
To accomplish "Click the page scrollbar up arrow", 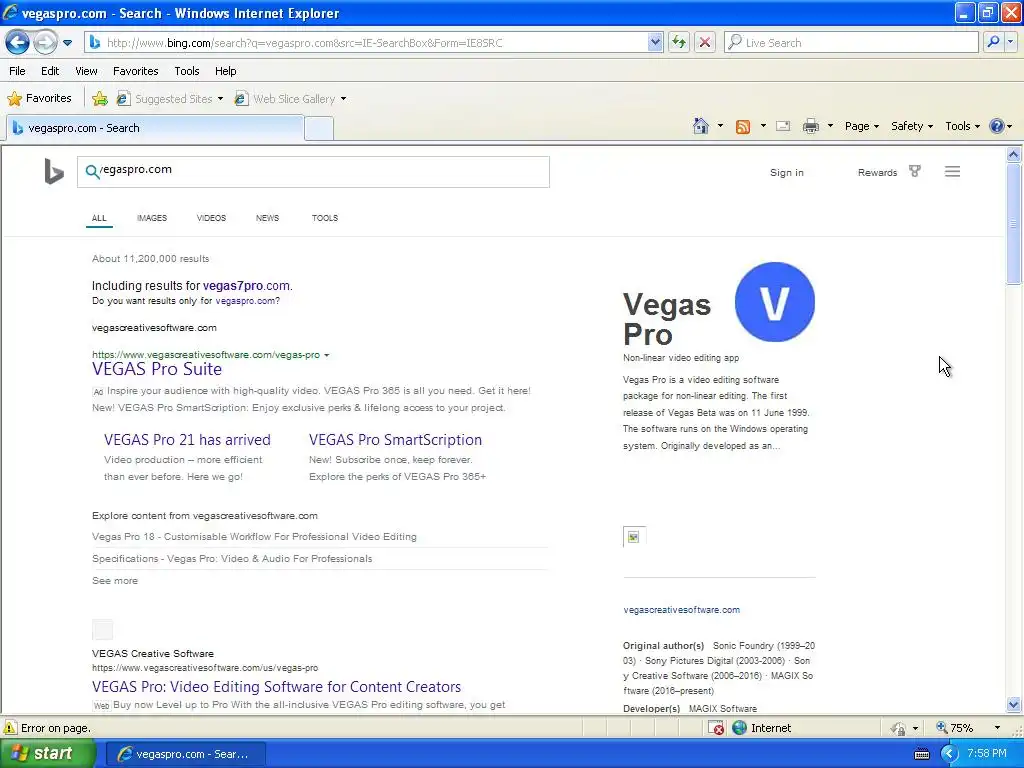I will pyautogui.click(x=1013, y=154).
